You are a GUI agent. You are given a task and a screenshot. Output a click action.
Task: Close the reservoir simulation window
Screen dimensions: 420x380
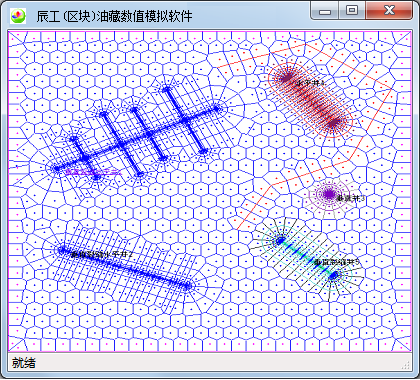pyautogui.click(x=389, y=10)
